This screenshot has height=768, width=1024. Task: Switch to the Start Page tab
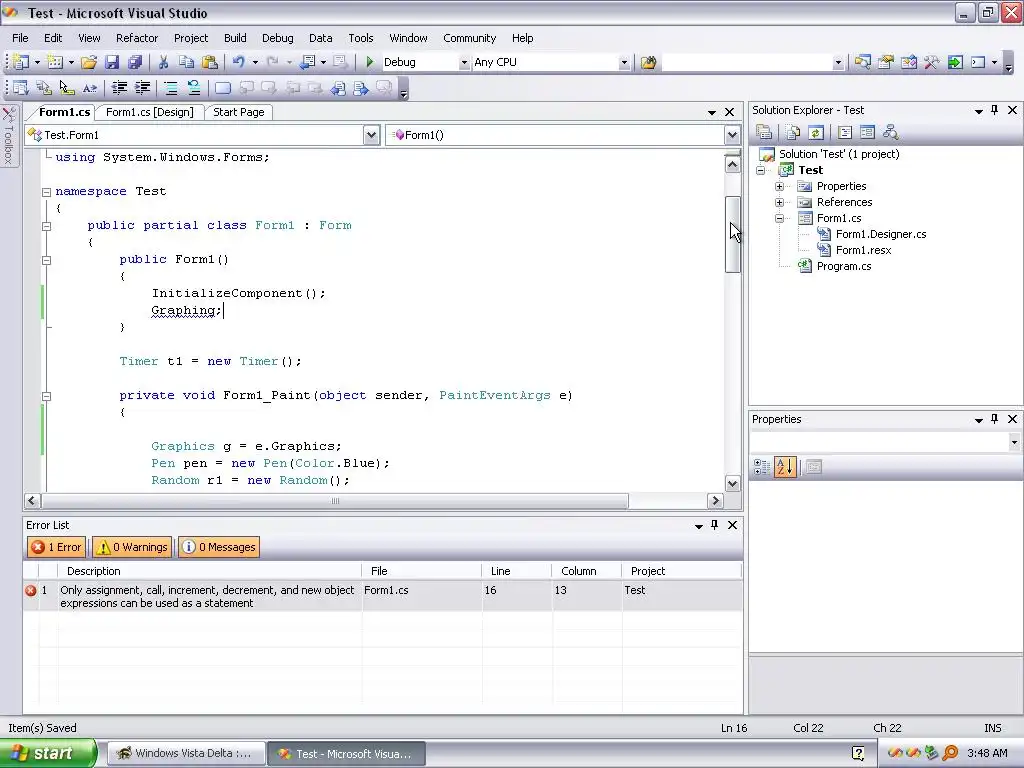(238, 112)
